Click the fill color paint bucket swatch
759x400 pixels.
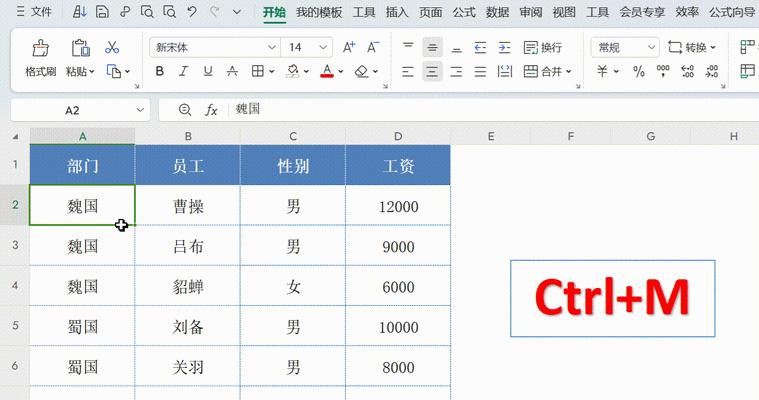pos(292,72)
